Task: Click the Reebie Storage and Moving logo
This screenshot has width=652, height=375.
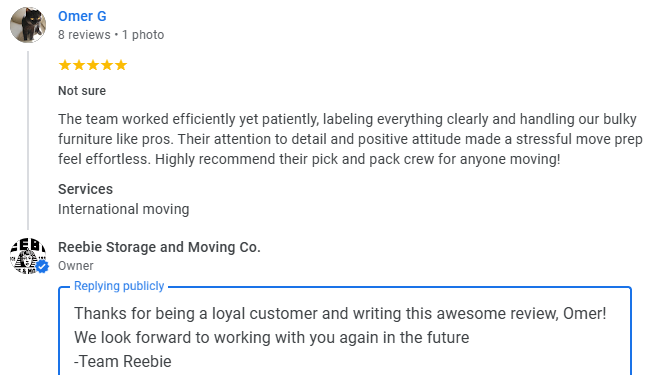Action: pos(27,256)
